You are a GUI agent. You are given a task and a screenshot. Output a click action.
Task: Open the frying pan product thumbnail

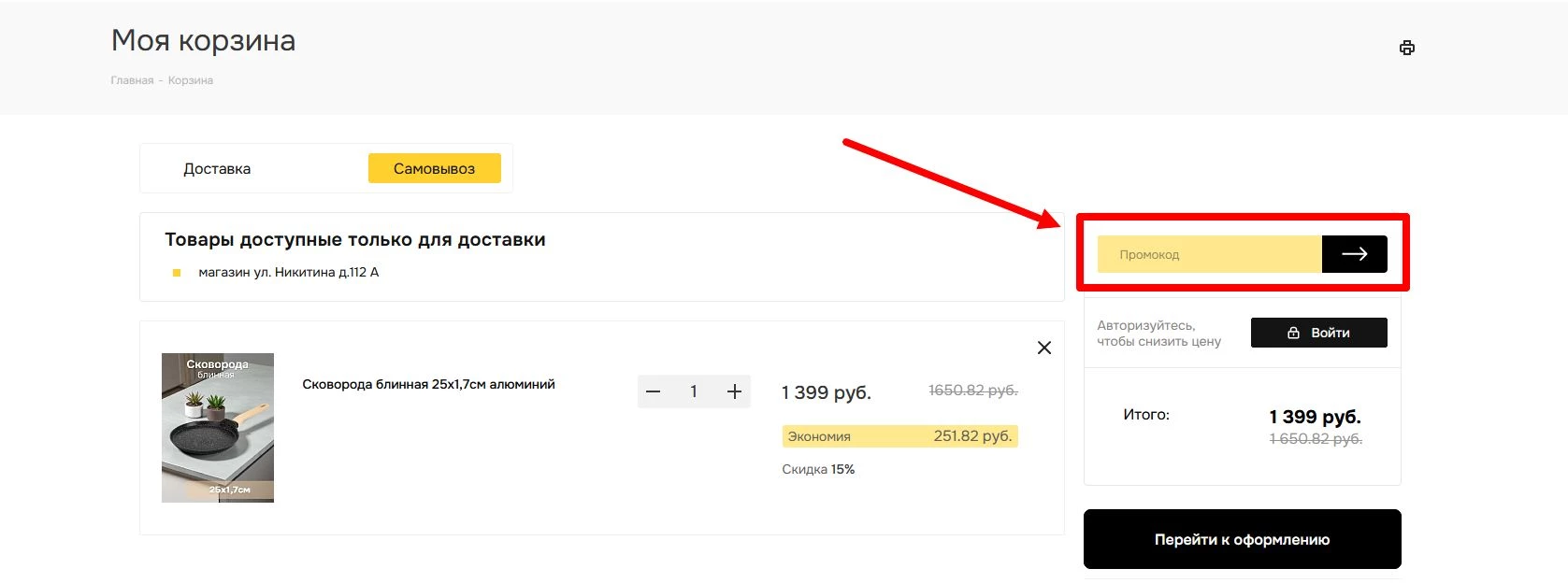click(218, 428)
